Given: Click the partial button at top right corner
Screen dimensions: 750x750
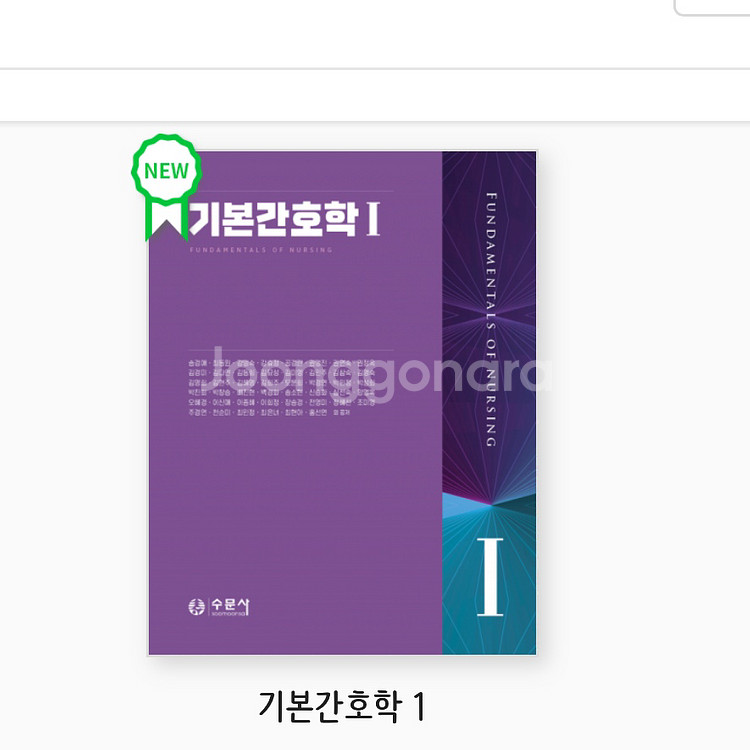Looking at the screenshot, I should click(x=712, y=8).
